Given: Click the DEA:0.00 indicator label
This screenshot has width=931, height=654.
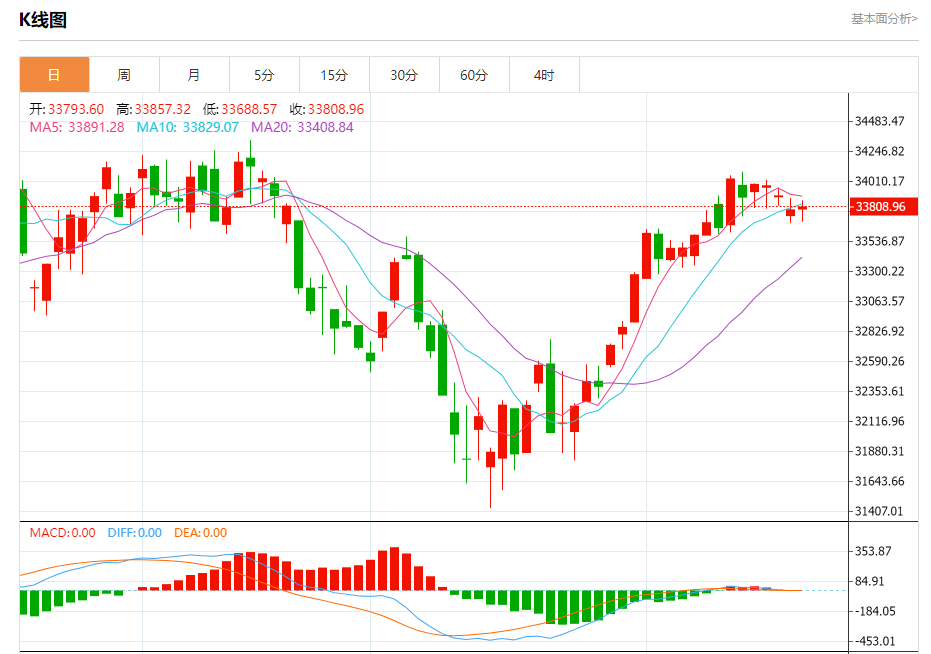Looking at the screenshot, I should pyautogui.click(x=201, y=533).
